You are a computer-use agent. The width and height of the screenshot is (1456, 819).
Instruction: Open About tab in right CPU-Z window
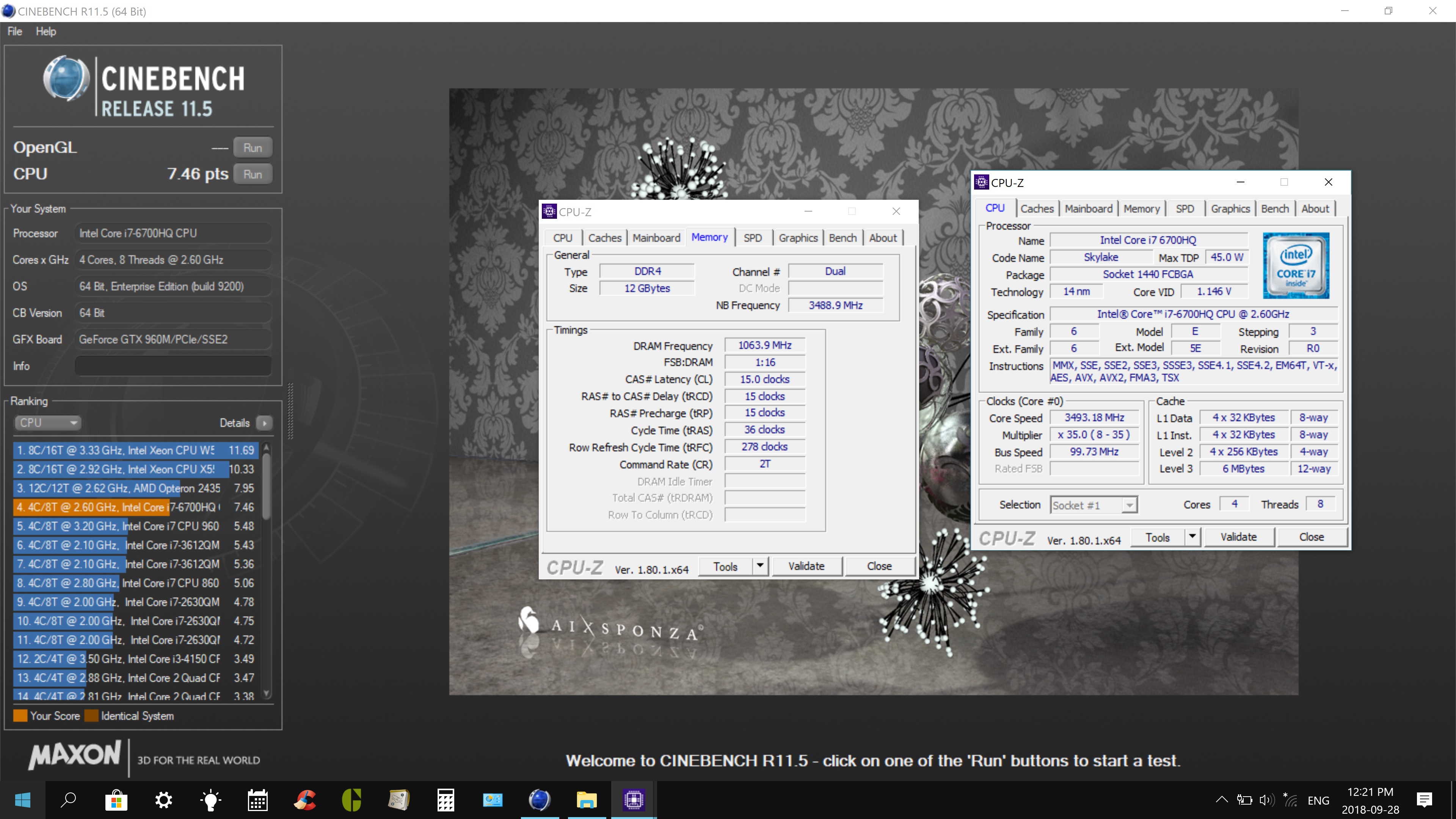(1315, 209)
